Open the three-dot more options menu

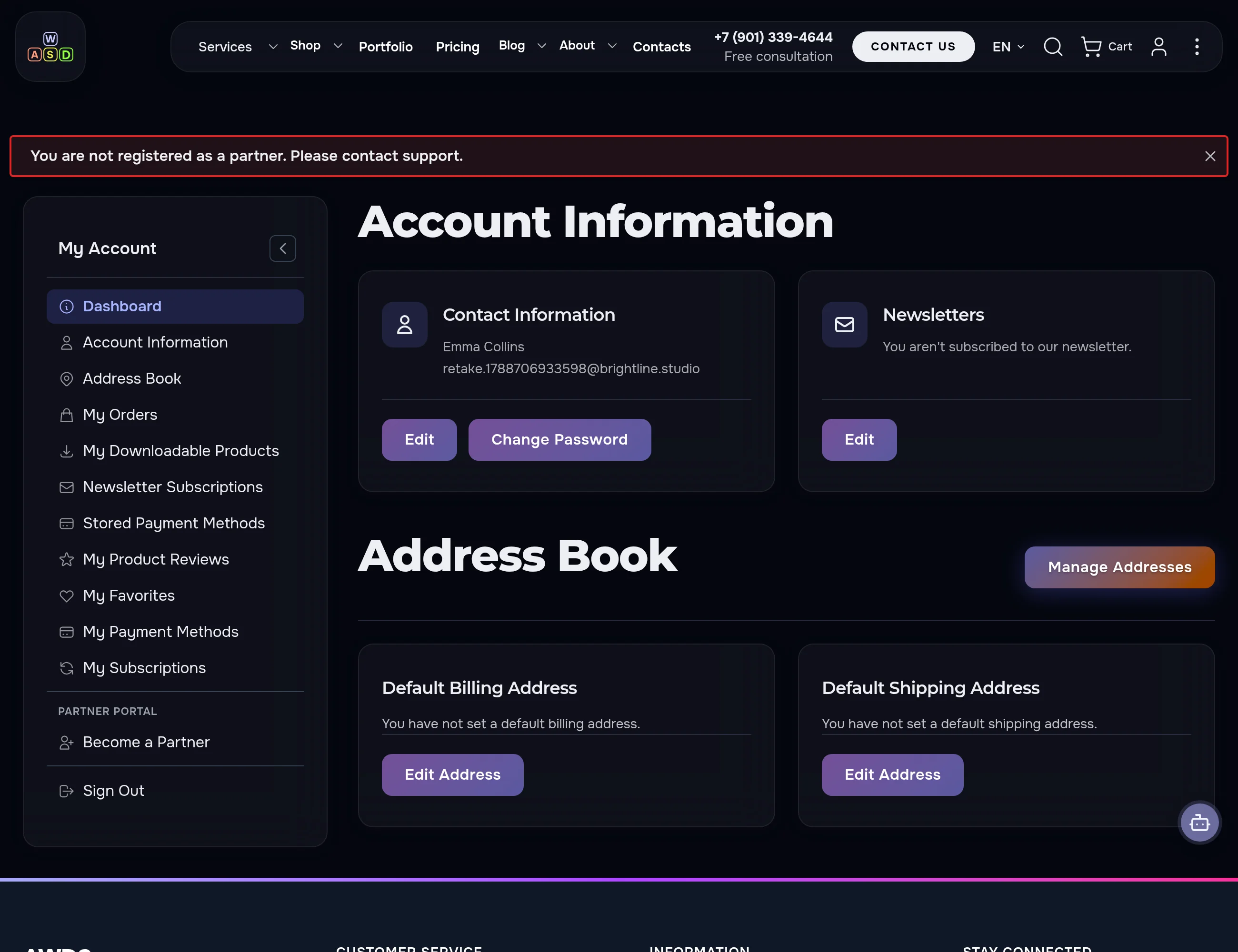tap(1197, 47)
